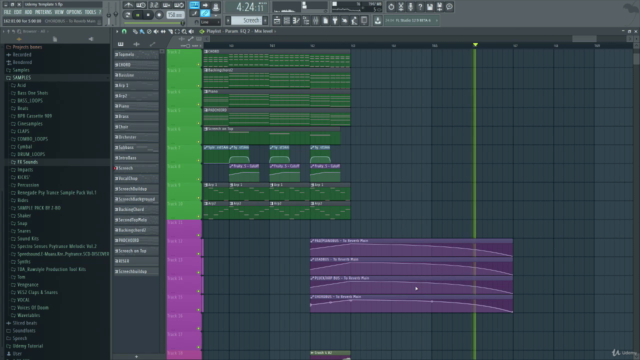Toggle loop recording icon

tap(179, 5)
